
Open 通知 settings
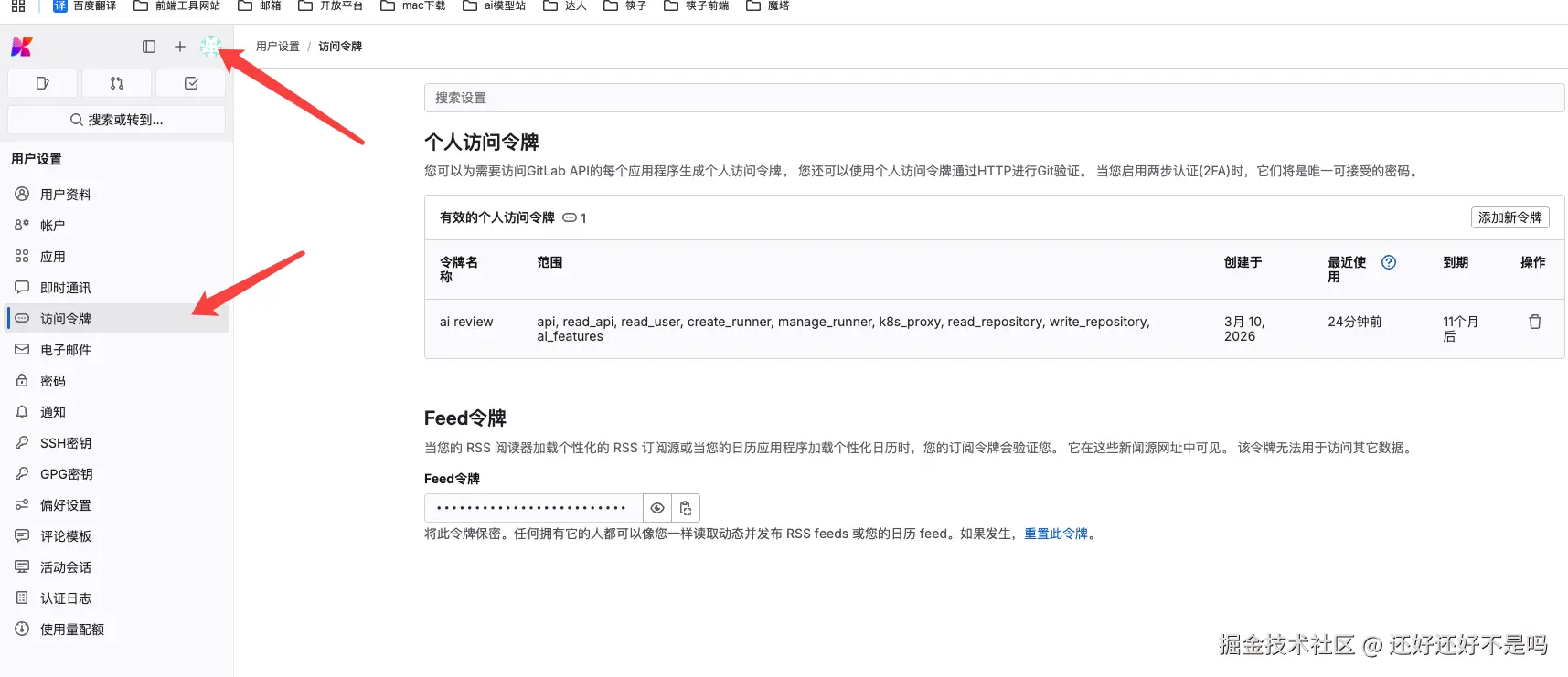point(117,412)
